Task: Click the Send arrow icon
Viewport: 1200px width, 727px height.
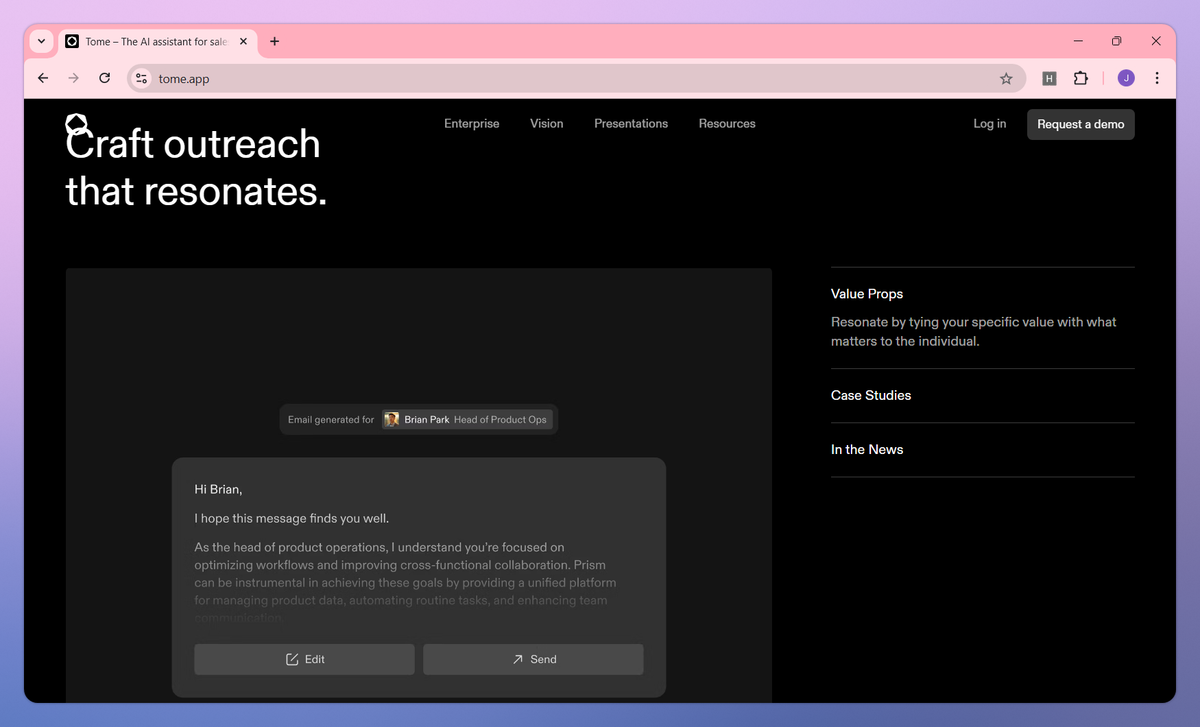Action: point(518,659)
